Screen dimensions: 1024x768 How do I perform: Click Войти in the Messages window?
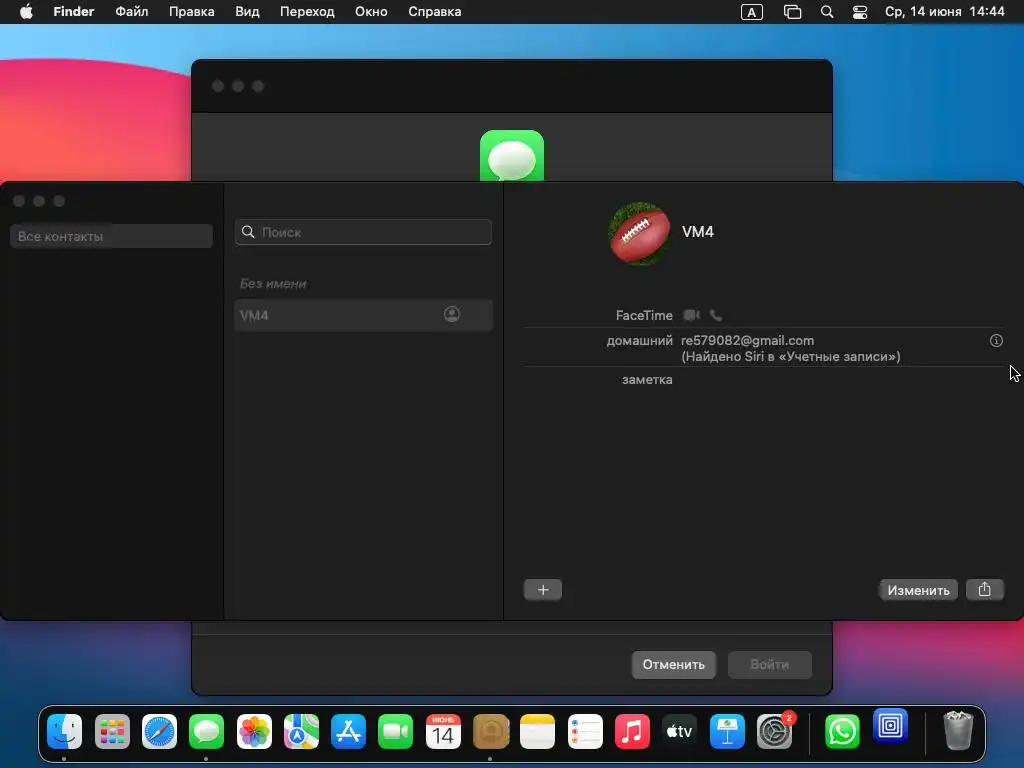(769, 664)
